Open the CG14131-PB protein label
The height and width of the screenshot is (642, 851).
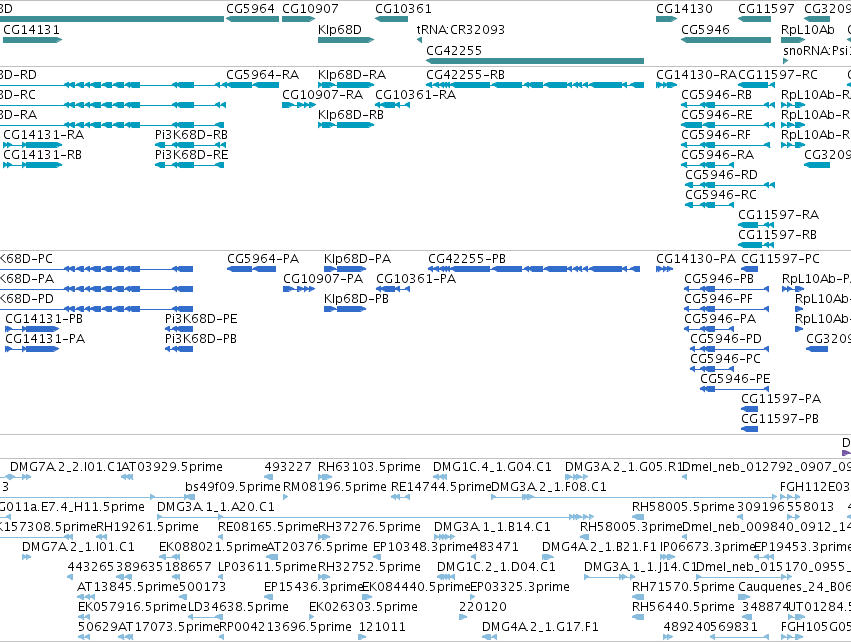pos(44,319)
